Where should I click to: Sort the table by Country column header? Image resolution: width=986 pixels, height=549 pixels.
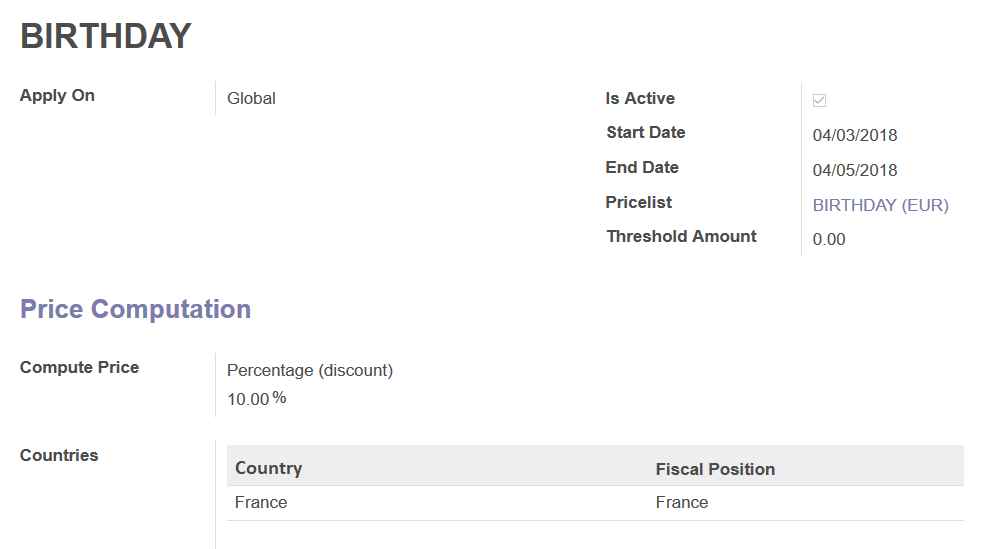click(269, 468)
